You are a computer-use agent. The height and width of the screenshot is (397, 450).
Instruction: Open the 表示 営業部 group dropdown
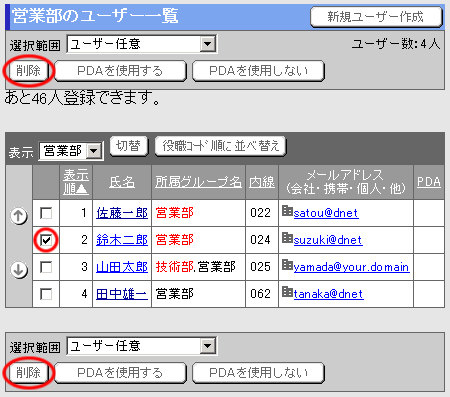point(71,151)
